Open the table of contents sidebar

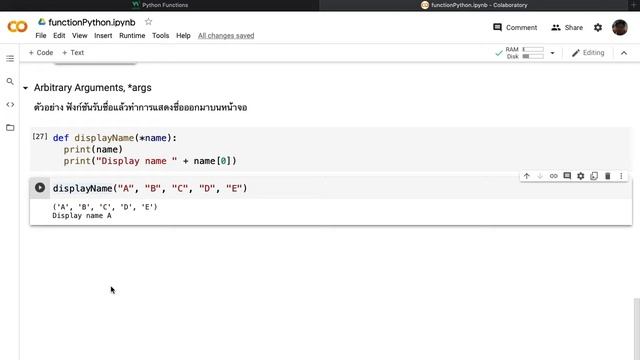[x=10, y=58]
